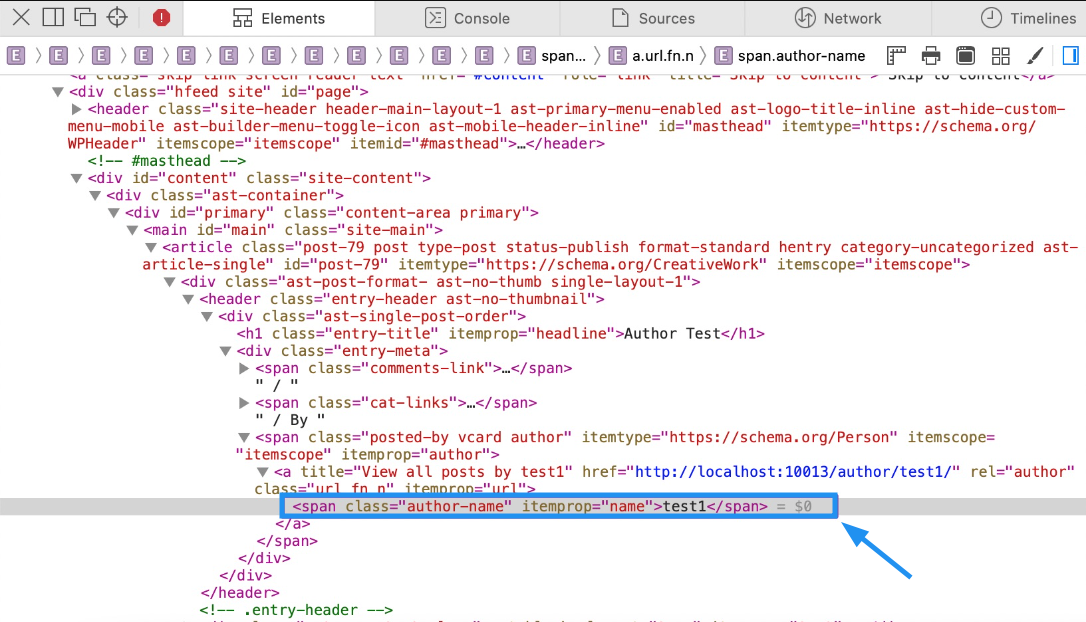
Task: Collapse the div id="primary" node
Action: tap(114, 213)
